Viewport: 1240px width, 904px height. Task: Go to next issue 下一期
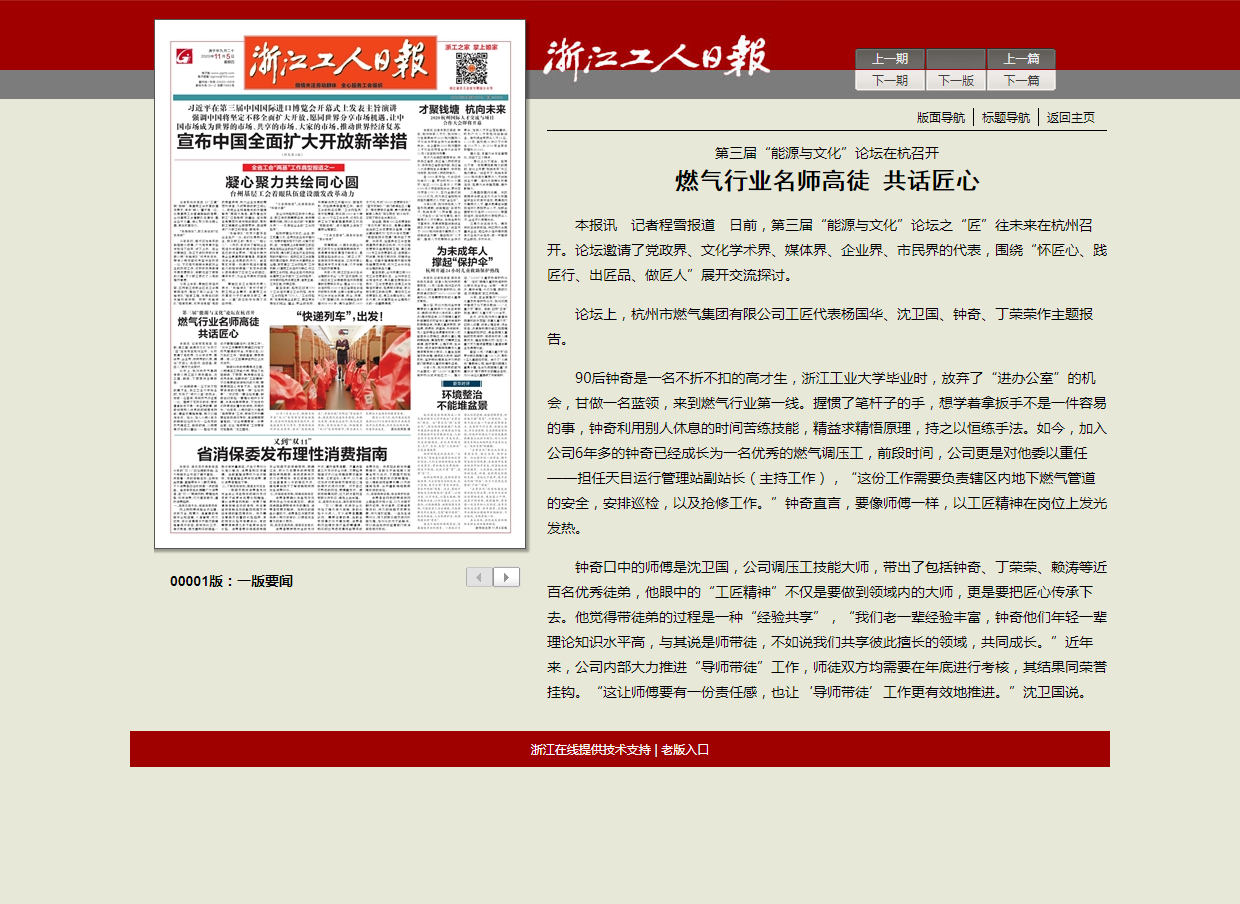coord(890,80)
